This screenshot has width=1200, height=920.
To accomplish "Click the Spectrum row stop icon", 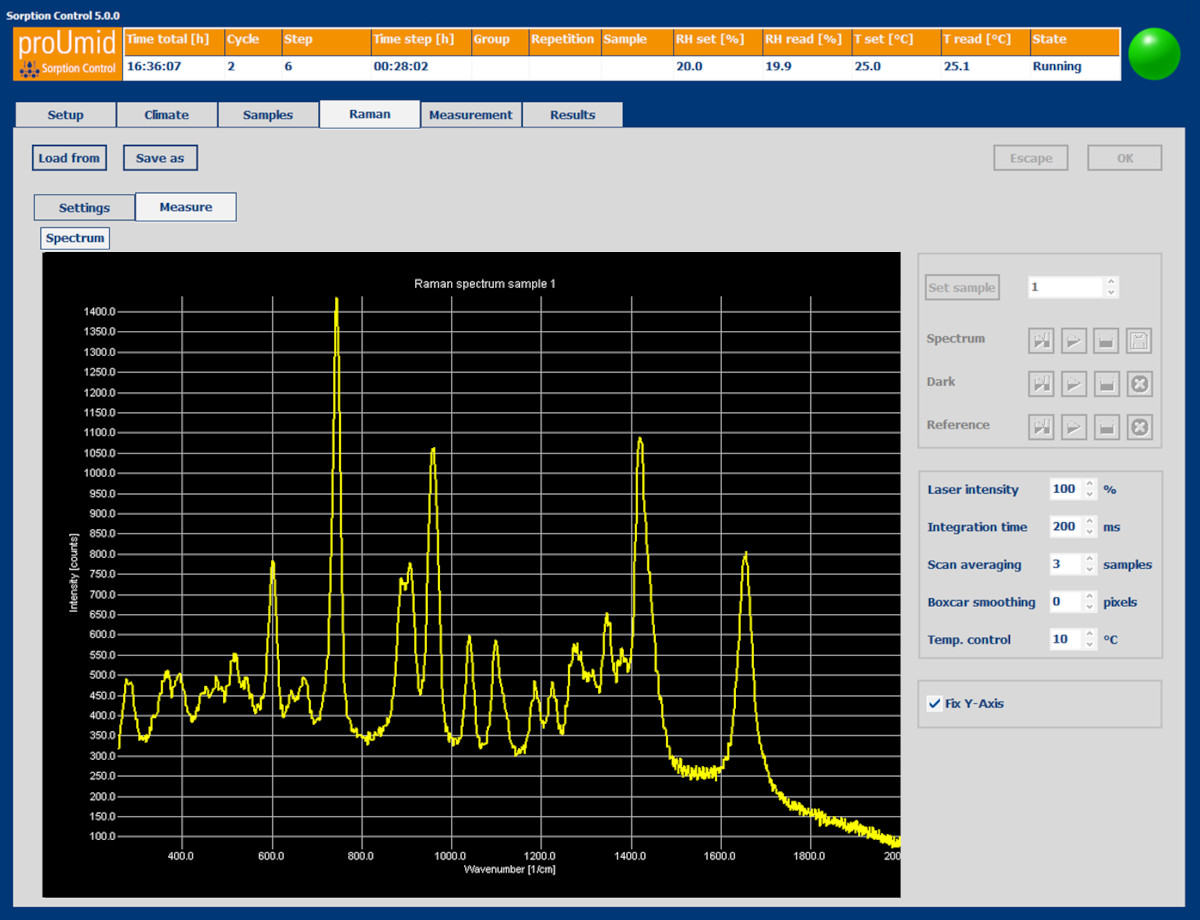I will click(x=1106, y=341).
